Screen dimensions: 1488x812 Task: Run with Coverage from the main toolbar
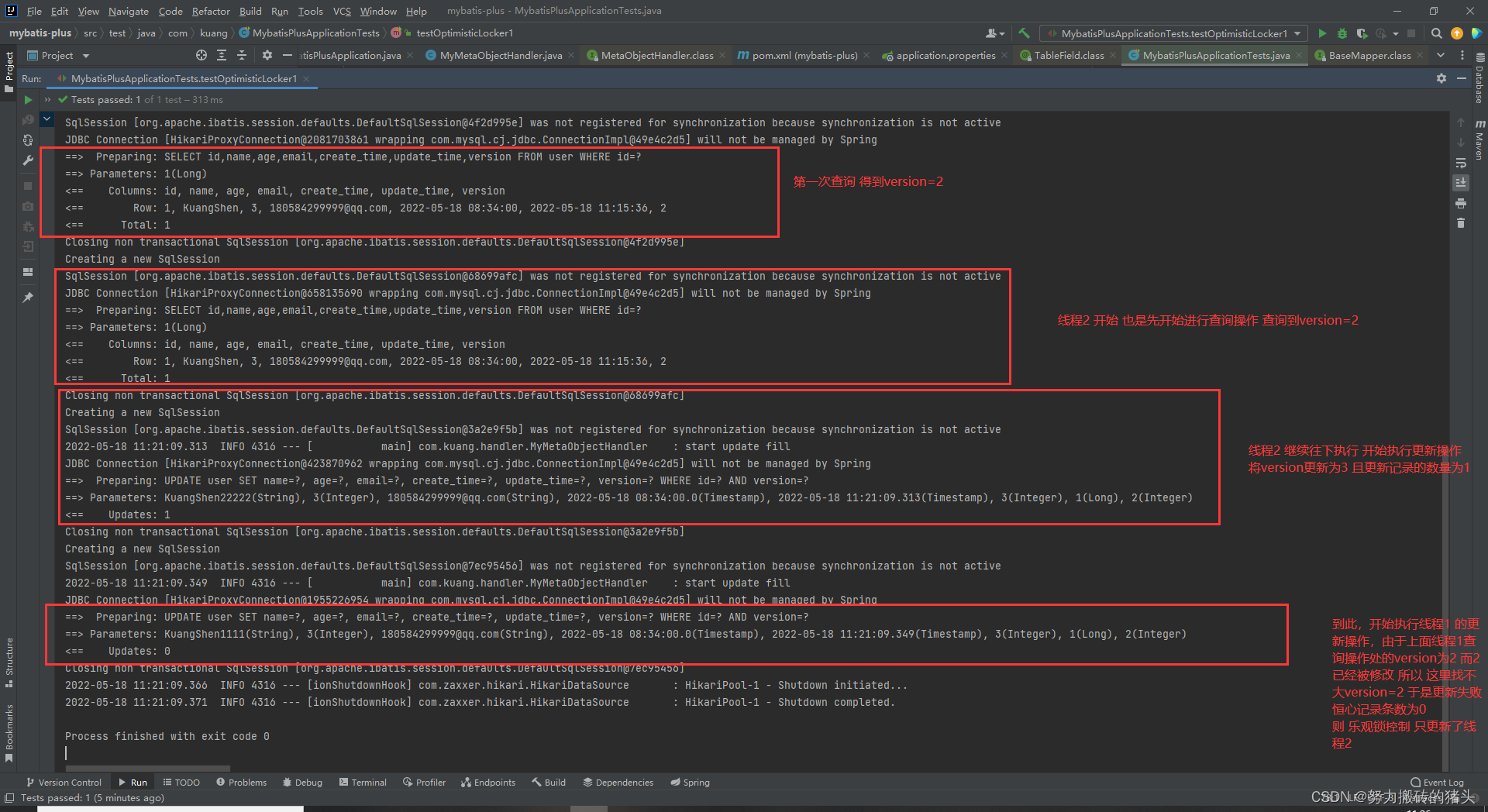[1362, 33]
